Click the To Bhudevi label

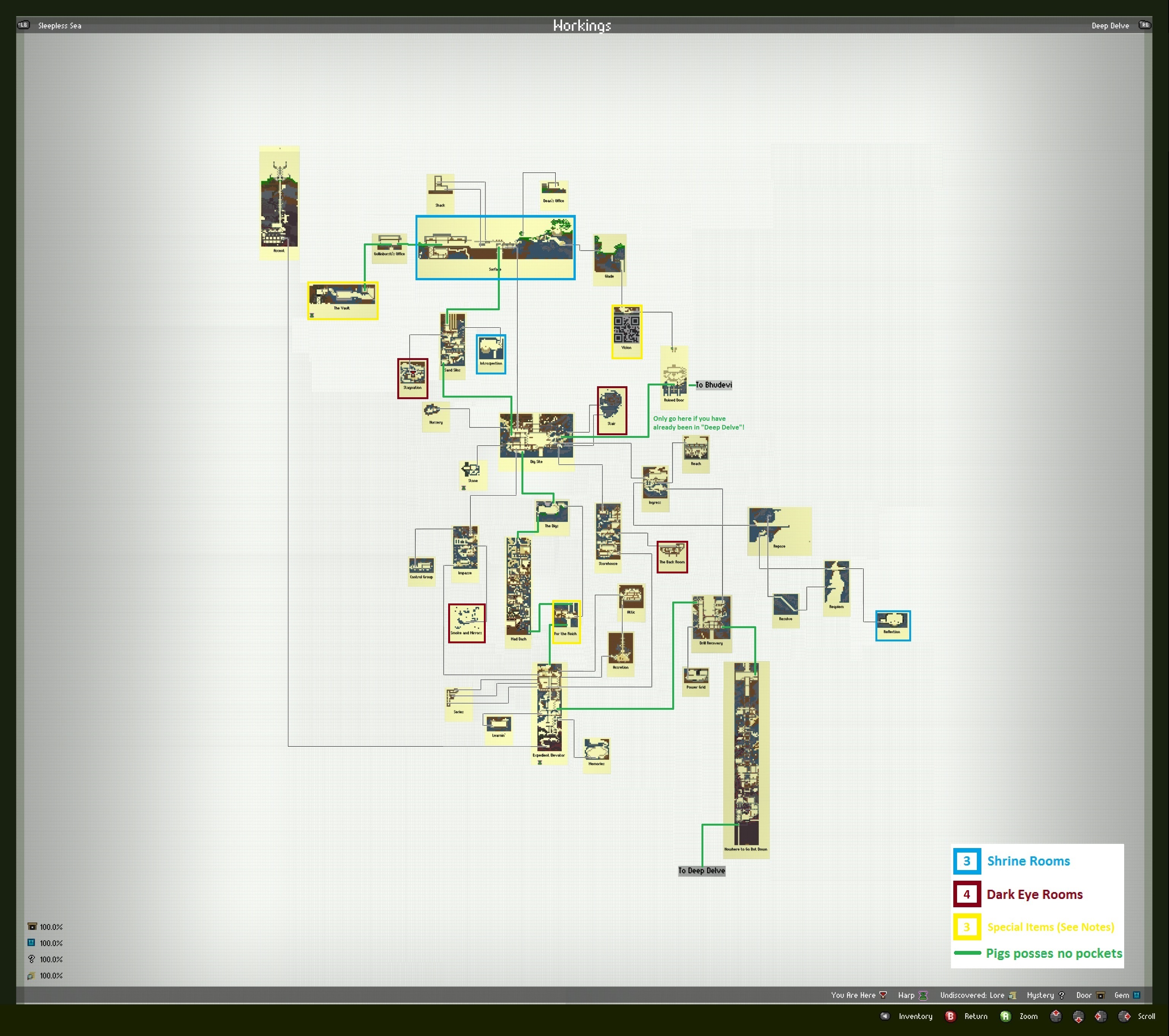click(x=713, y=385)
